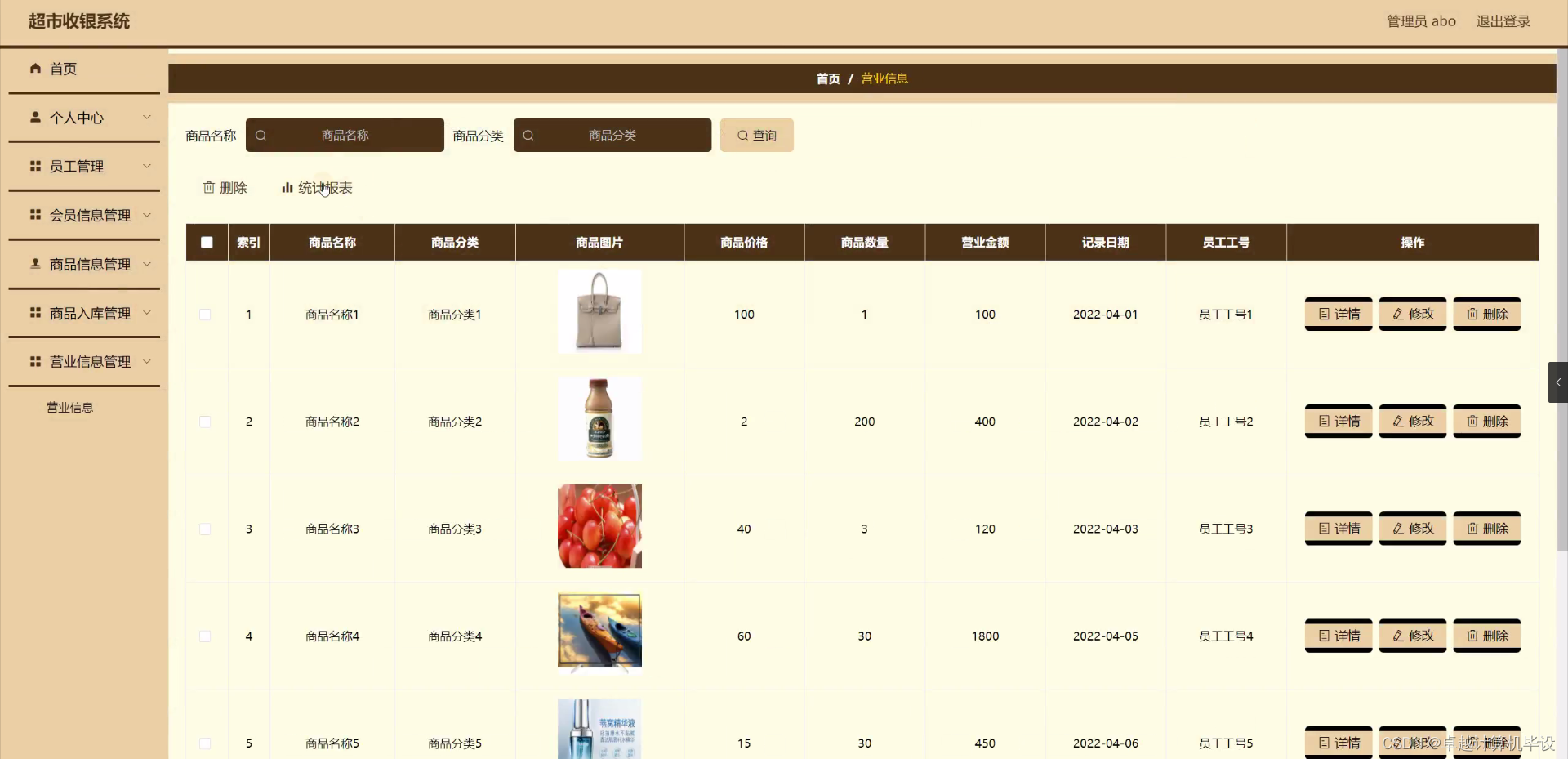
Task: Open the handbag image thumbnail
Action: pyautogui.click(x=599, y=311)
